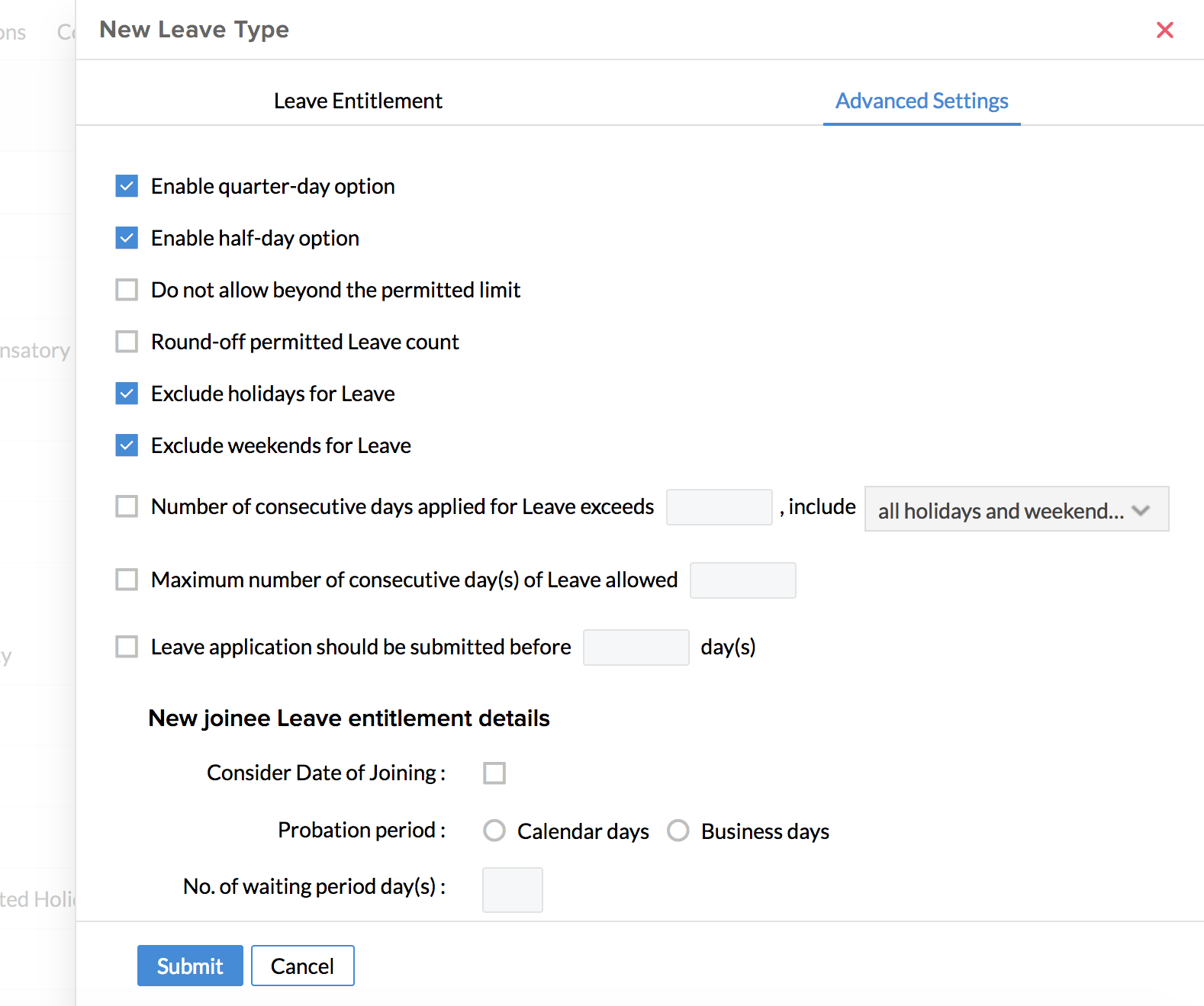This screenshot has width=1204, height=1006.
Task: Open the Advanced Settings tab
Action: [x=922, y=101]
